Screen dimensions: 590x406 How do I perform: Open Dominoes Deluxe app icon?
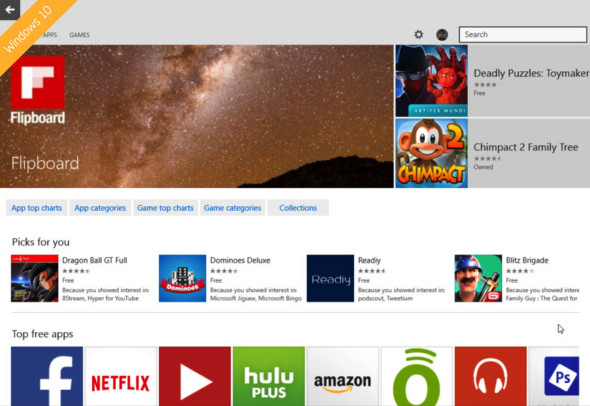click(x=182, y=278)
